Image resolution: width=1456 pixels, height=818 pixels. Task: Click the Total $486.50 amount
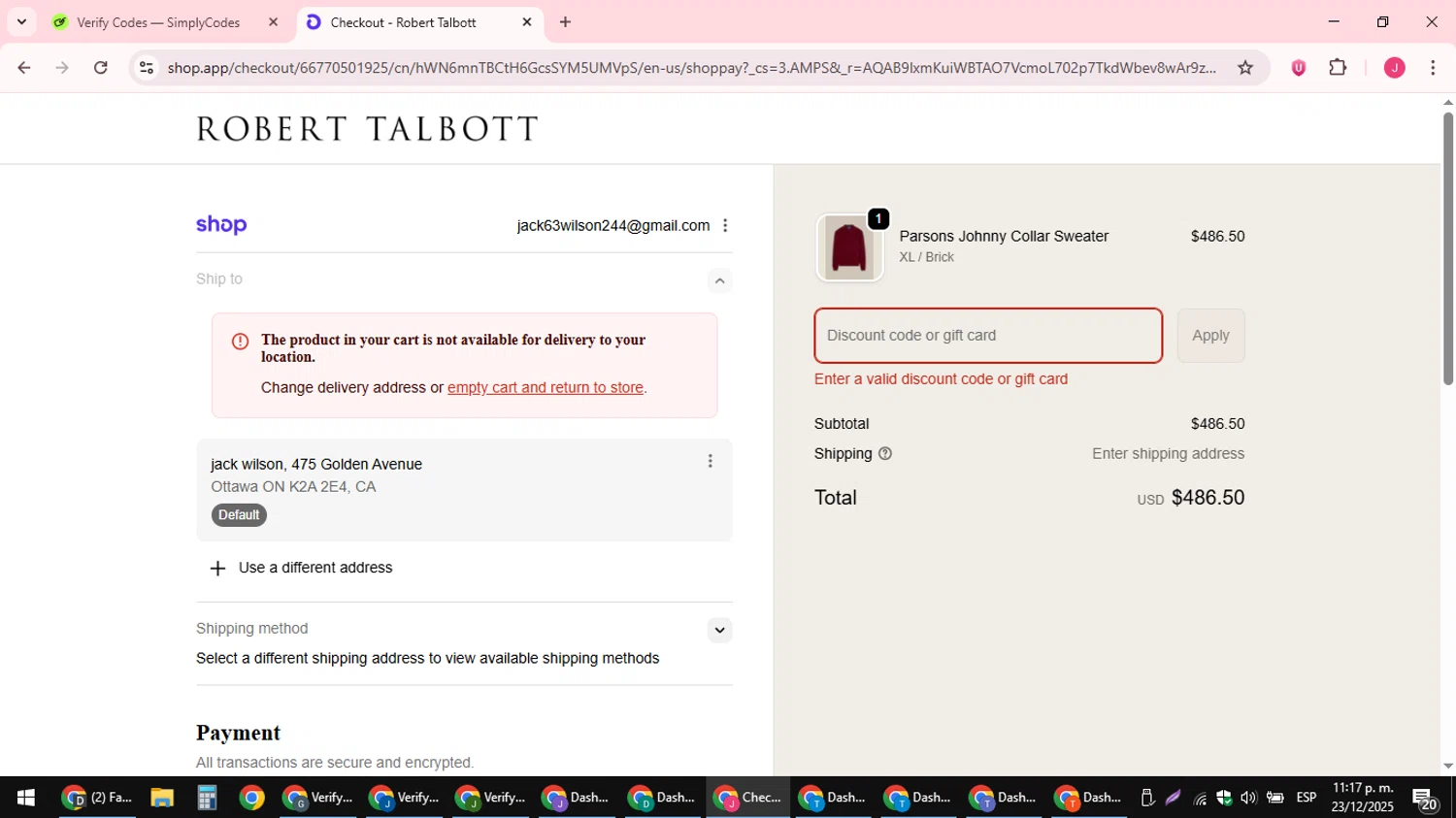[1208, 498]
